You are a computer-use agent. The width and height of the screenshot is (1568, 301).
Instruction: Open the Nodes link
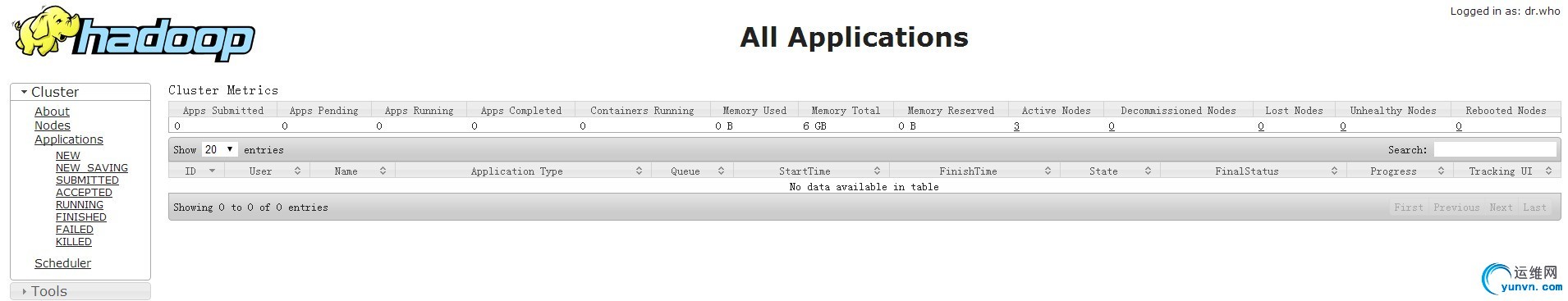[x=53, y=125]
